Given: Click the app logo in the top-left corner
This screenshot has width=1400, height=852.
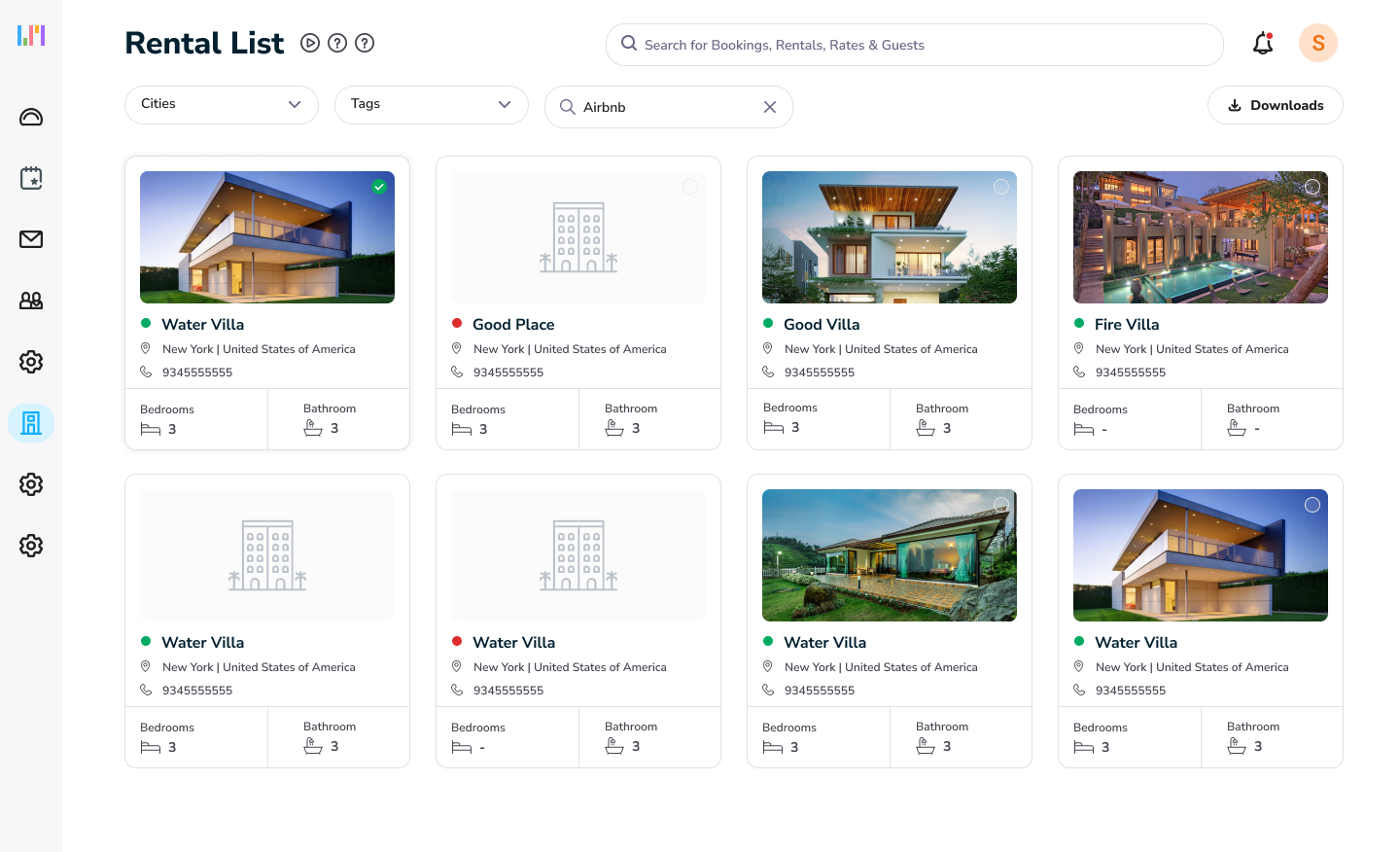Looking at the screenshot, I should 31,36.
